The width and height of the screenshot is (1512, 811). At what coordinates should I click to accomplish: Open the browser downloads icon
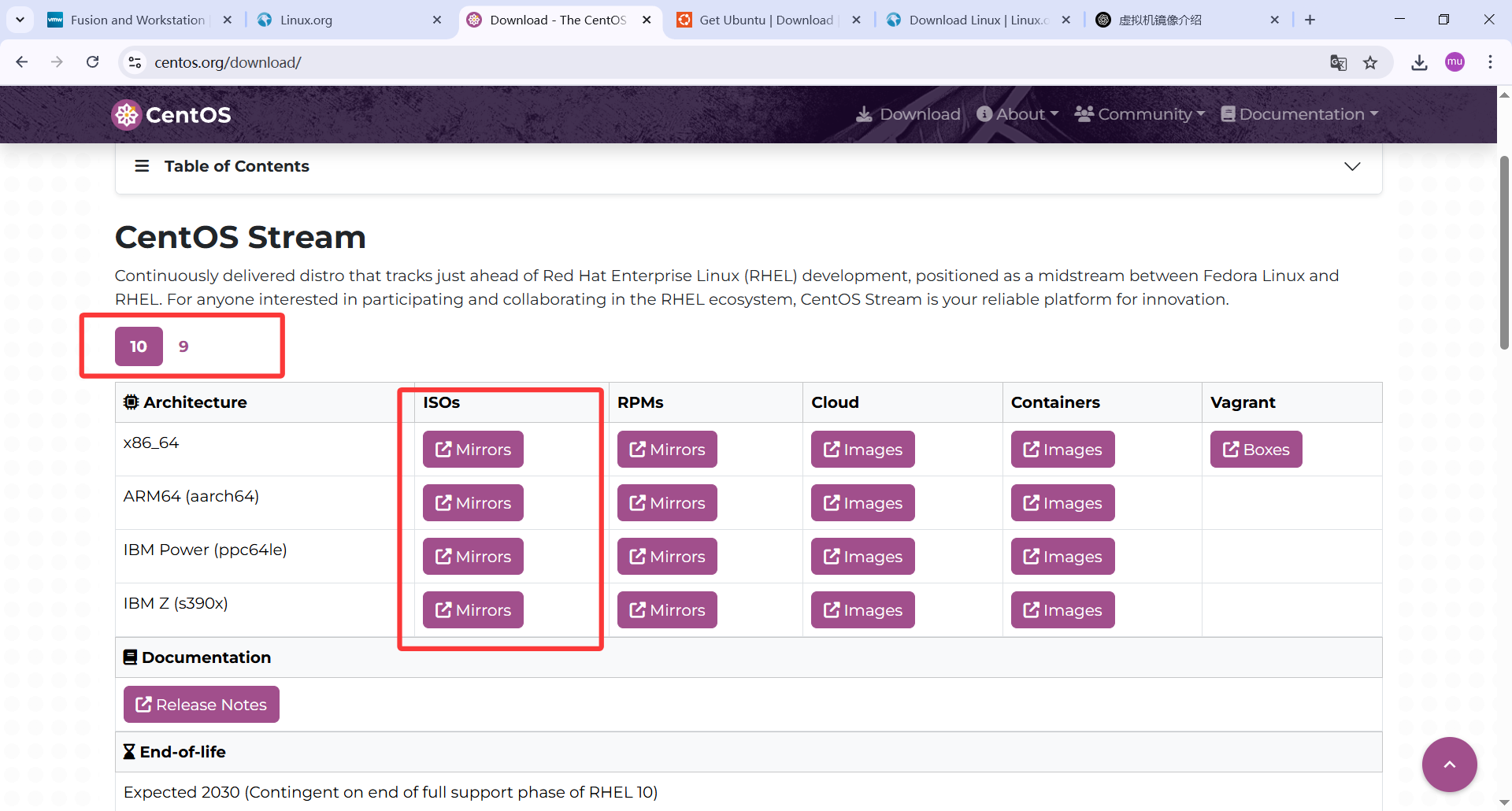pos(1419,62)
